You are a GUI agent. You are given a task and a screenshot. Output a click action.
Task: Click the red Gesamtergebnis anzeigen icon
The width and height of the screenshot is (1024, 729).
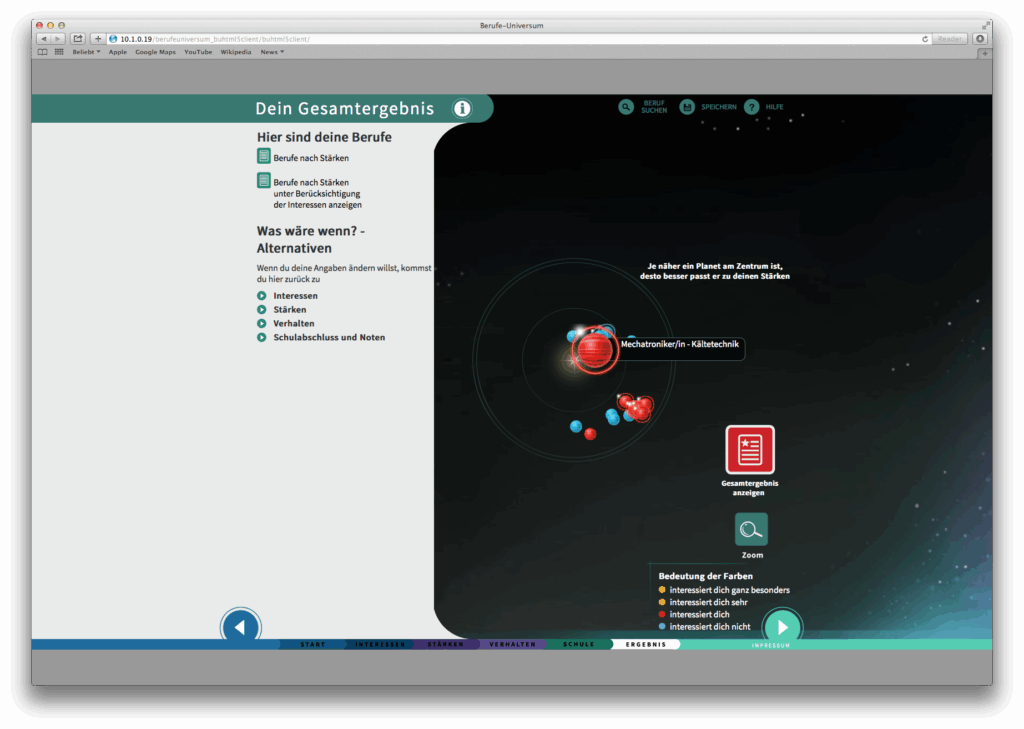pos(750,449)
